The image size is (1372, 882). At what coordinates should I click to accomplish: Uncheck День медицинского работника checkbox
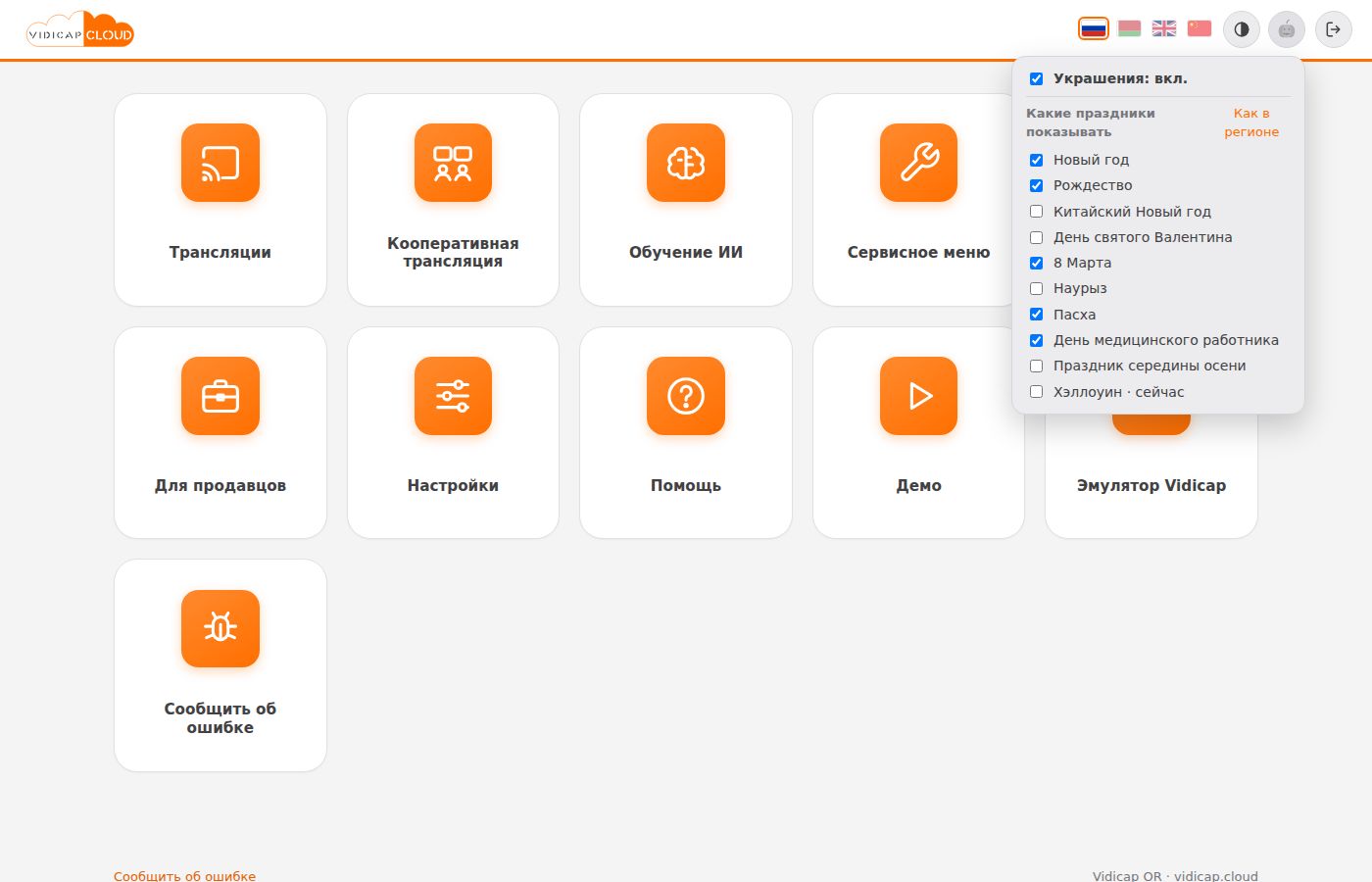click(1036, 340)
